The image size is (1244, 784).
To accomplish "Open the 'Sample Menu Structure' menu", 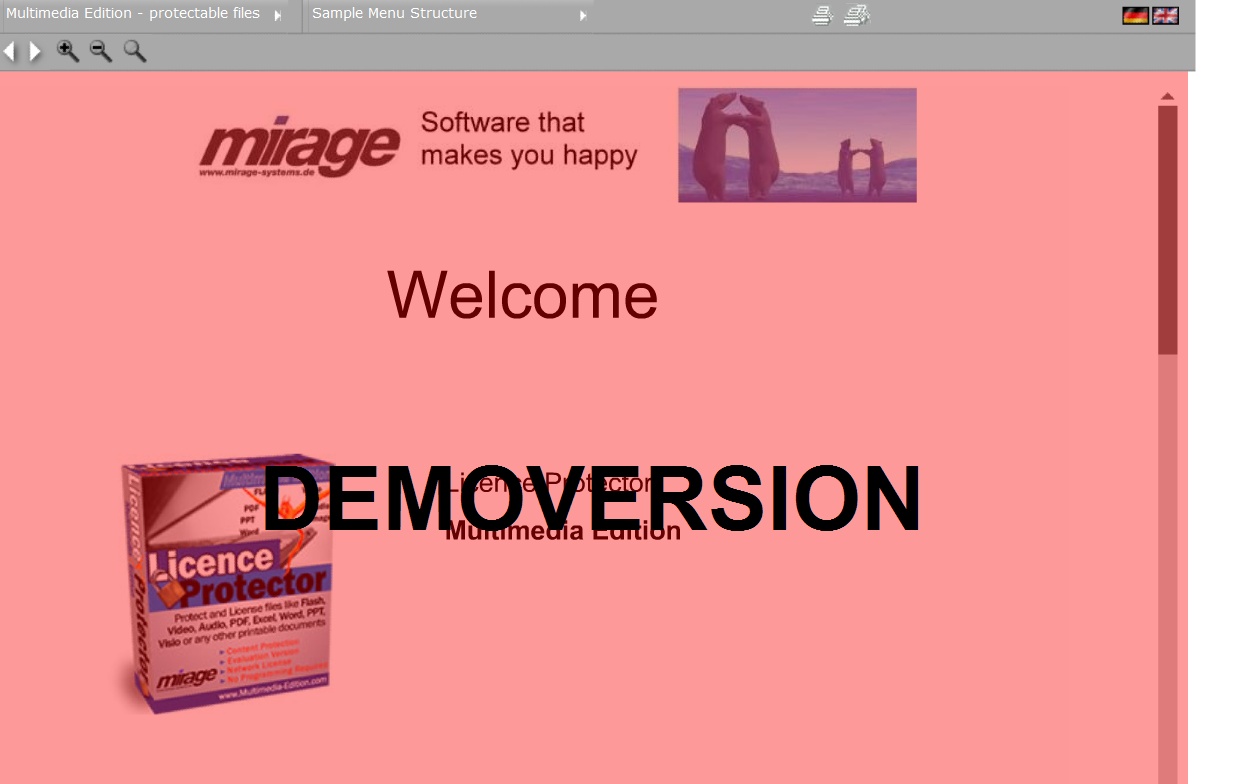I will click(x=448, y=14).
